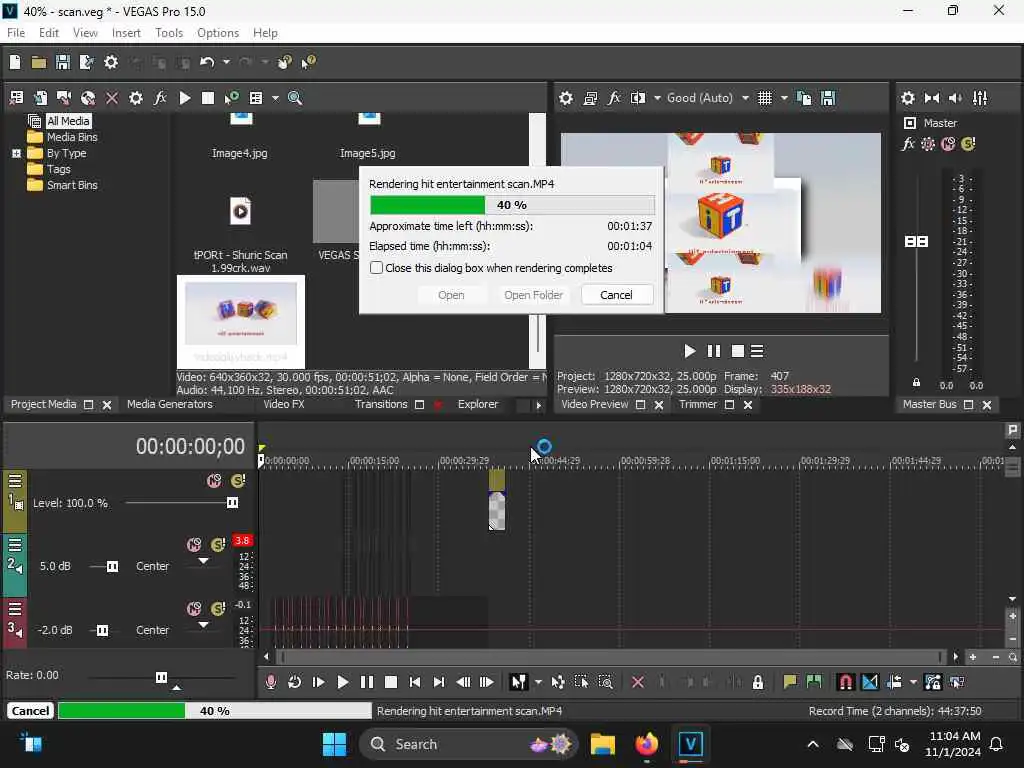Click Play in the timeline transport bar
This screenshot has height=768, width=1024.
tap(342, 682)
